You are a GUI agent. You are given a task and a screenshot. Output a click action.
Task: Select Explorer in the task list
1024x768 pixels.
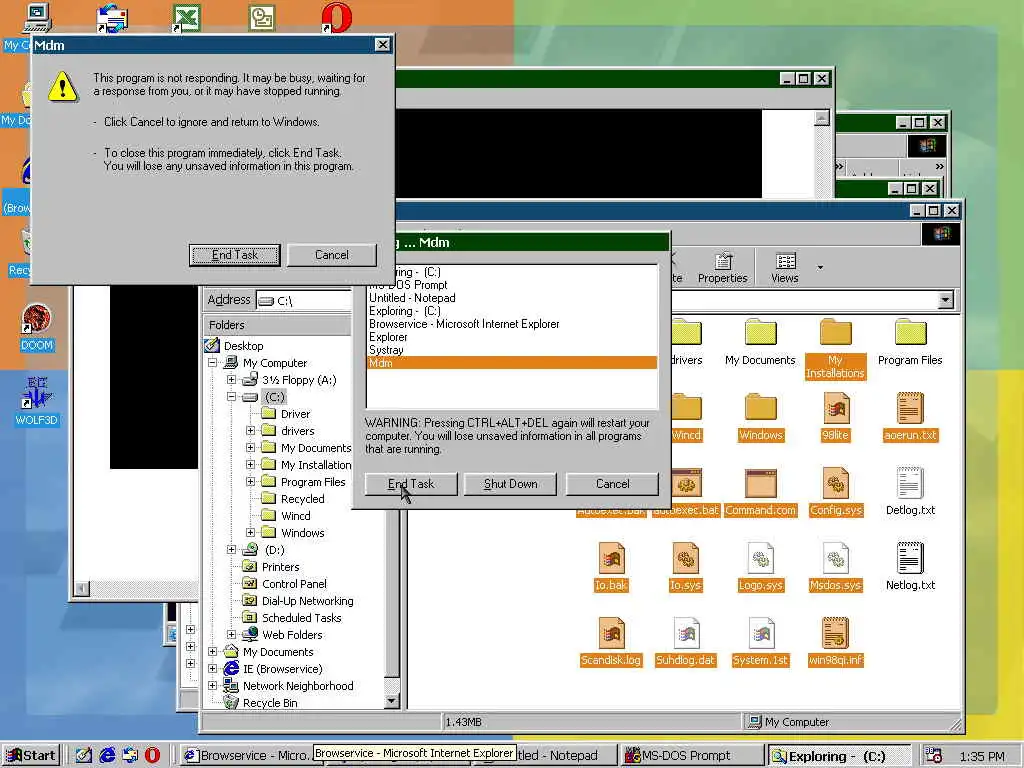tap(388, 337)
